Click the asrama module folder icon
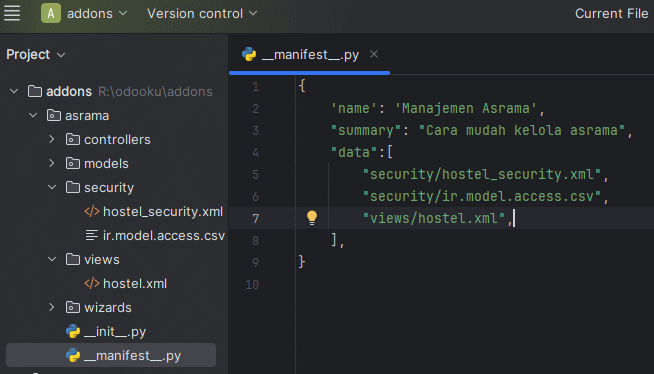 53,115
